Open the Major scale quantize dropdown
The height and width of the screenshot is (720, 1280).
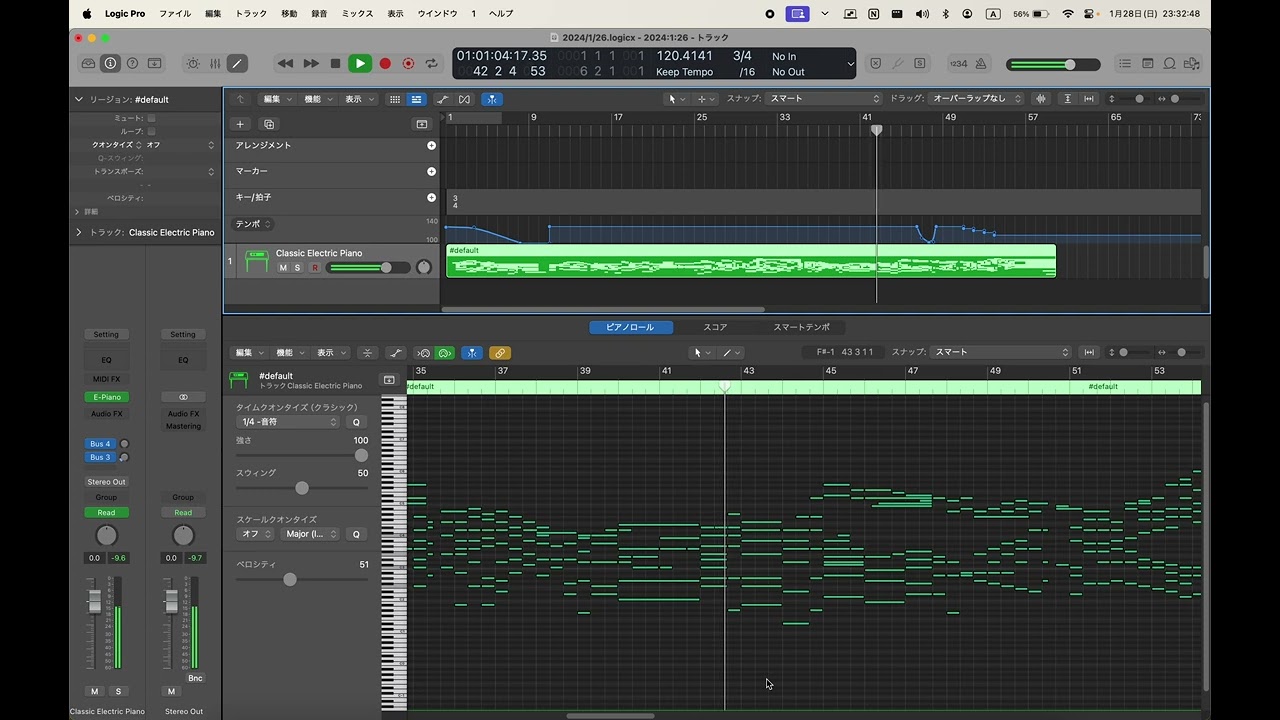click(x=312, y=534)
